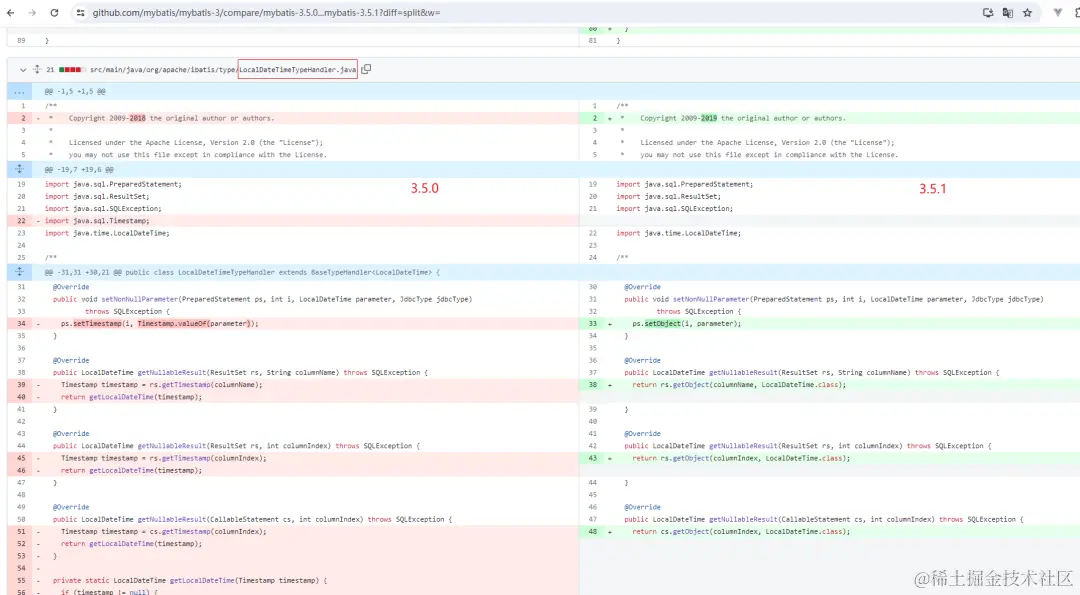Select left line number 2
The width and height of the screenshot is (1080, 595).
pos(21,118)
